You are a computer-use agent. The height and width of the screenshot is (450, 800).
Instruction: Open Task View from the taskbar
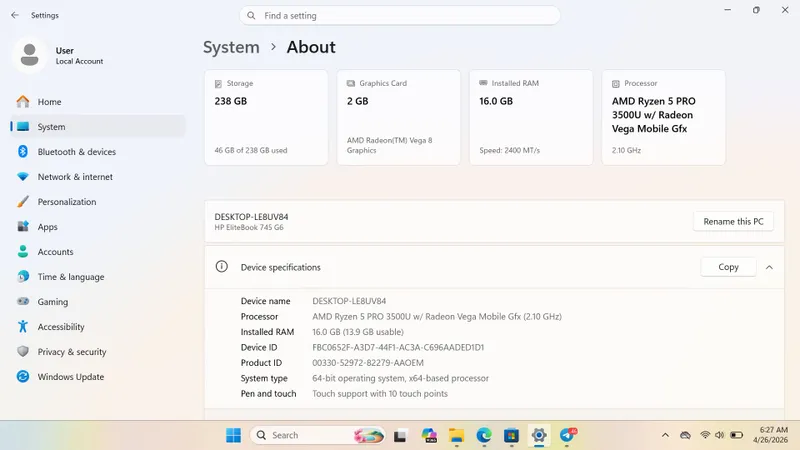point(401,436)
